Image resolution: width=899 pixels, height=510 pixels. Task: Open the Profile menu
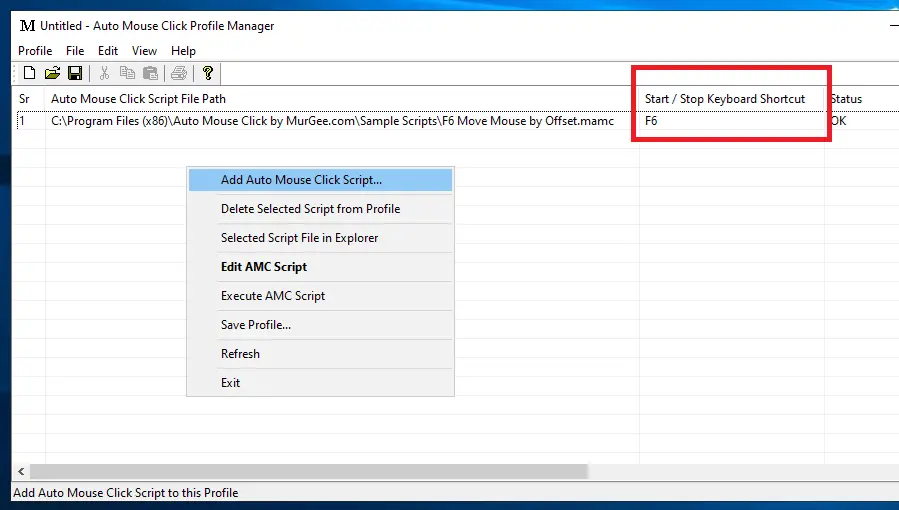(35, 51)
